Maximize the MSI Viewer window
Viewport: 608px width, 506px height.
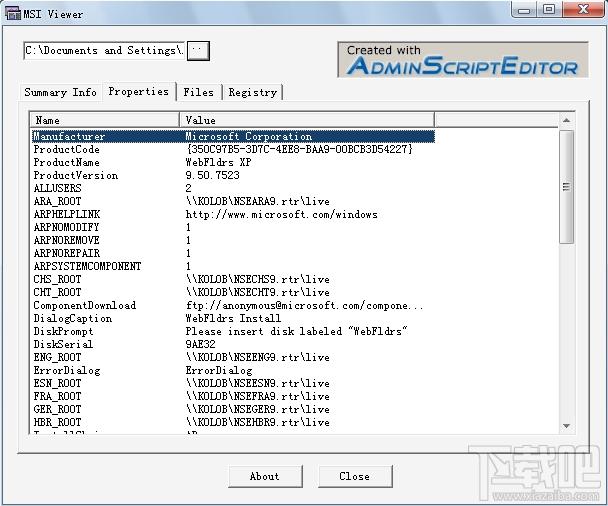pos(549,9)
